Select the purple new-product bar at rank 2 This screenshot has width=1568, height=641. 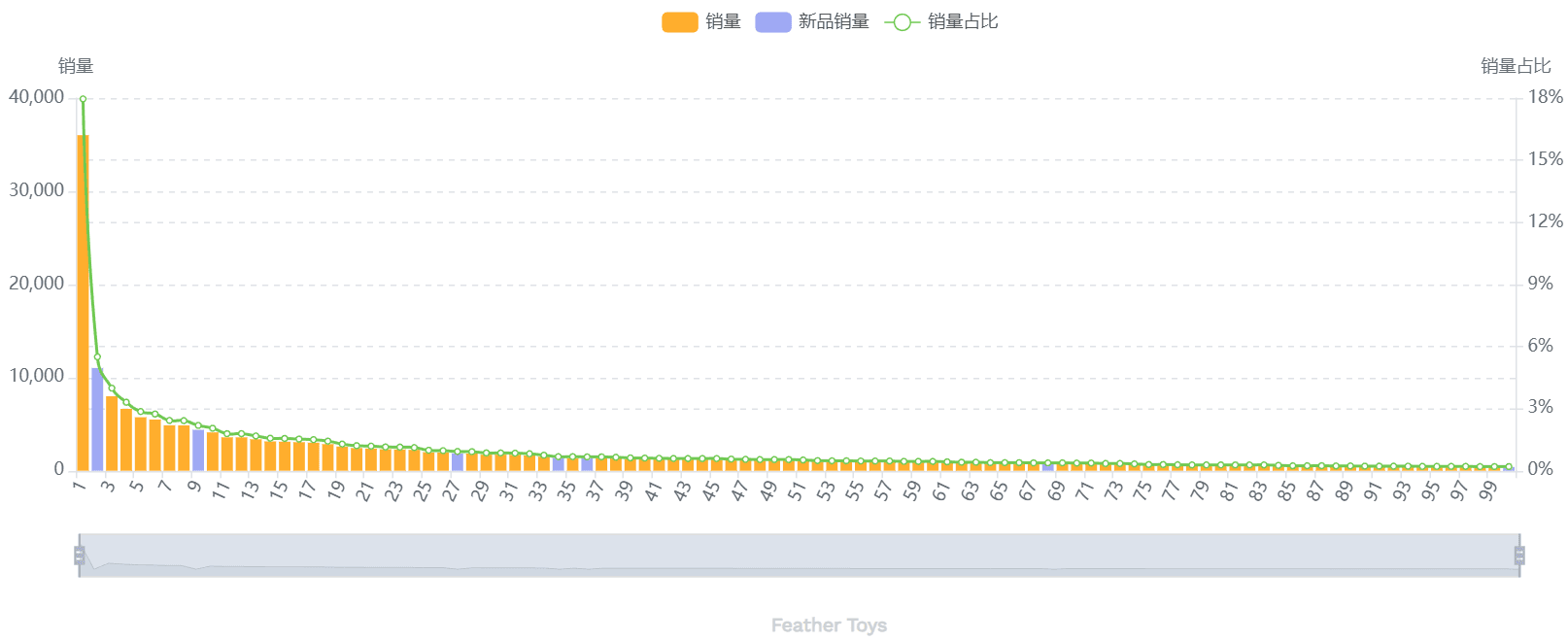point(97,420)
